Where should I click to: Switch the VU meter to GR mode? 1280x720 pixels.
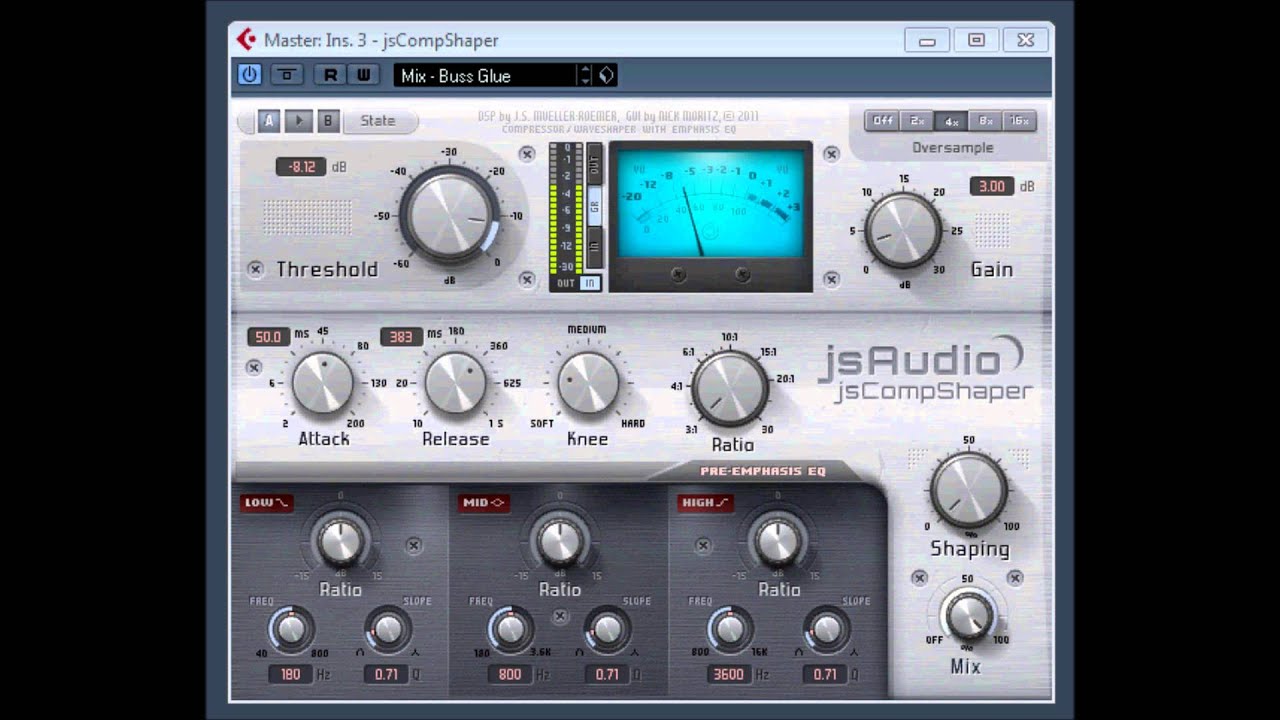[594, 206]
